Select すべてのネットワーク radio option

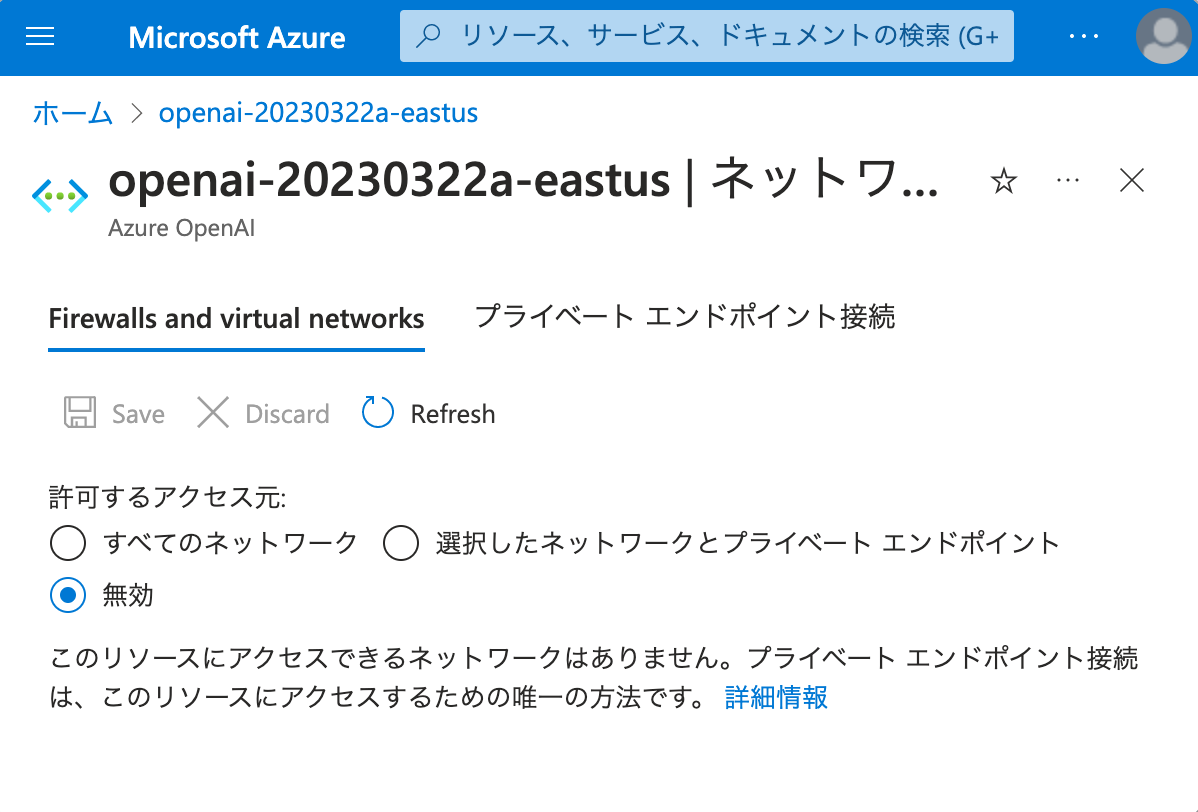67,543
